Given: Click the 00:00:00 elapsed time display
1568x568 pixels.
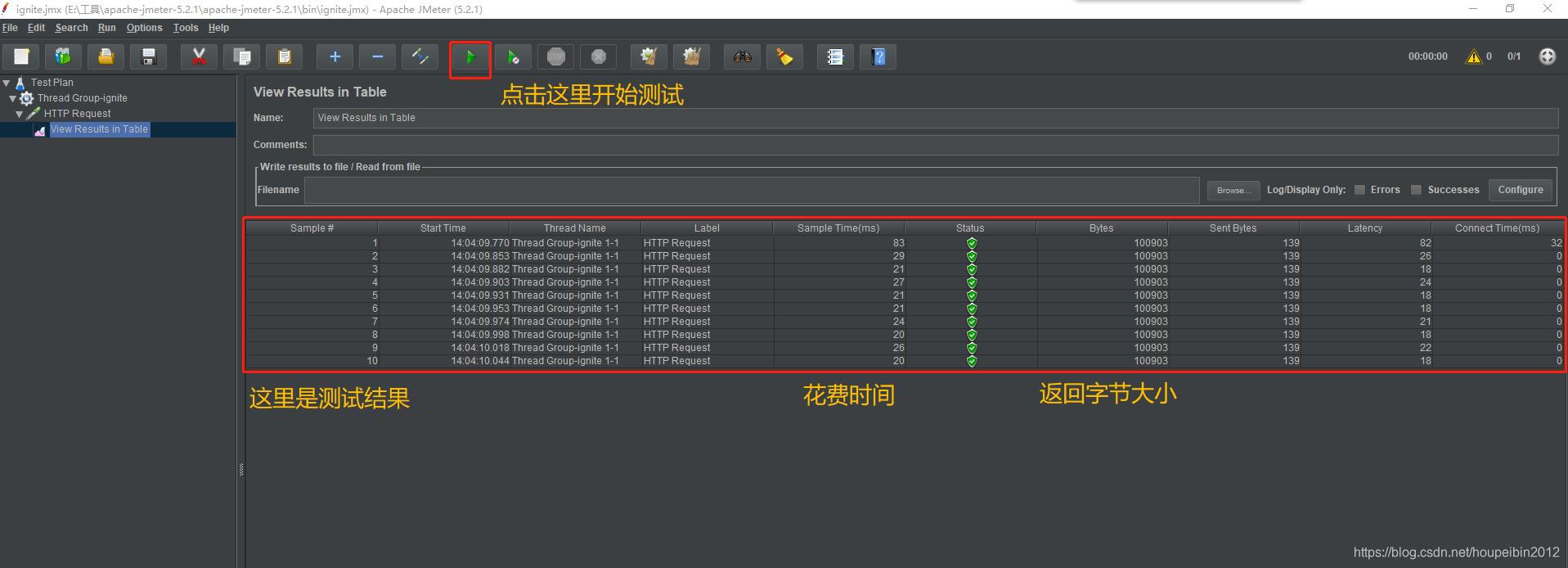Looking at the screenshot, I should pos(1427,56).
